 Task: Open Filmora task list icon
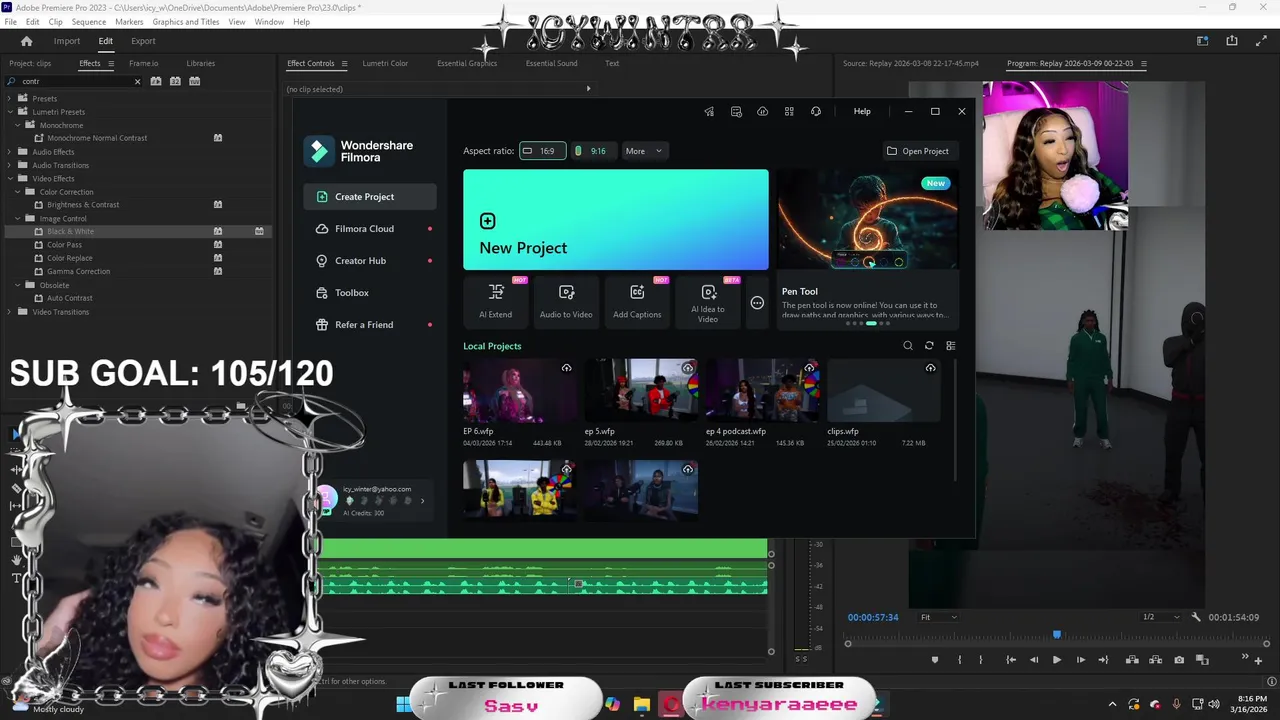(x=736, y=111)
